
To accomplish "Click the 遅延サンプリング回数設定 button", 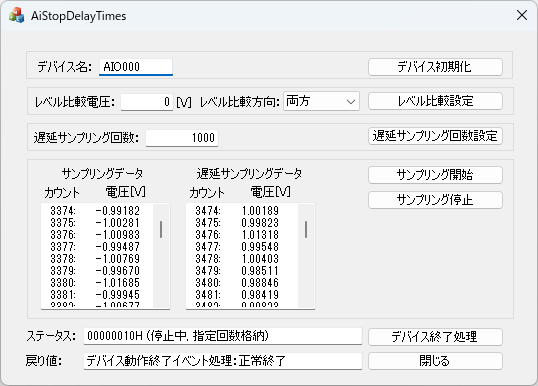I will [435, 136].
